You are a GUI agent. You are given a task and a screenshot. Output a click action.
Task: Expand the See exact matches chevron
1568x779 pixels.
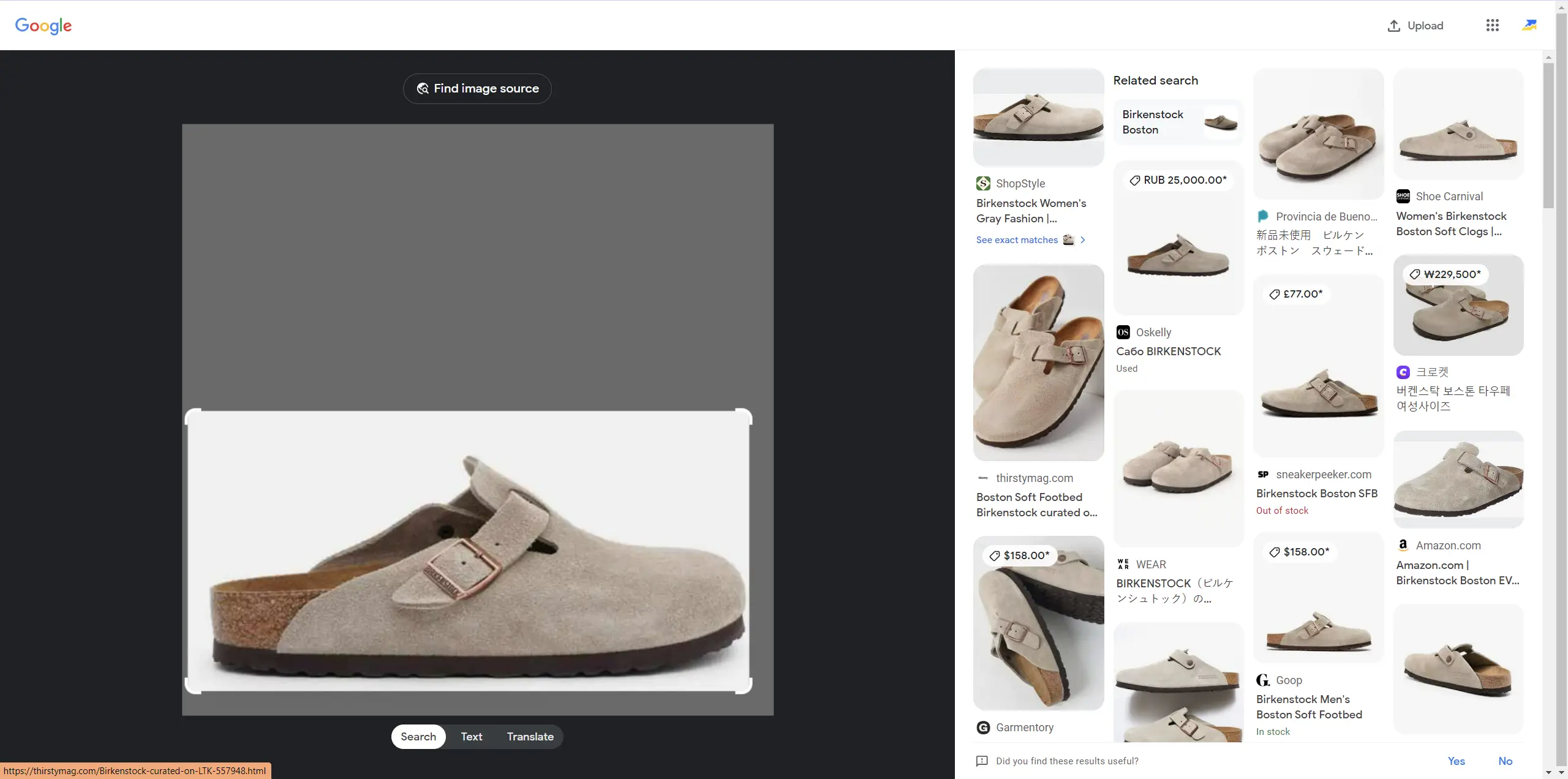point(1082,240)
